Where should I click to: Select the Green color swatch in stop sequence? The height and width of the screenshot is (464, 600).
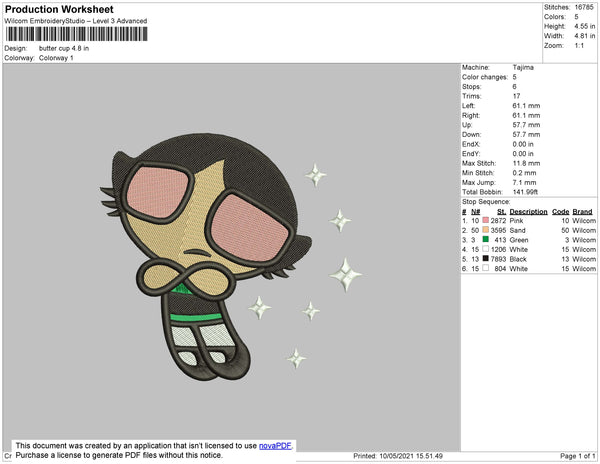[486, 239]
